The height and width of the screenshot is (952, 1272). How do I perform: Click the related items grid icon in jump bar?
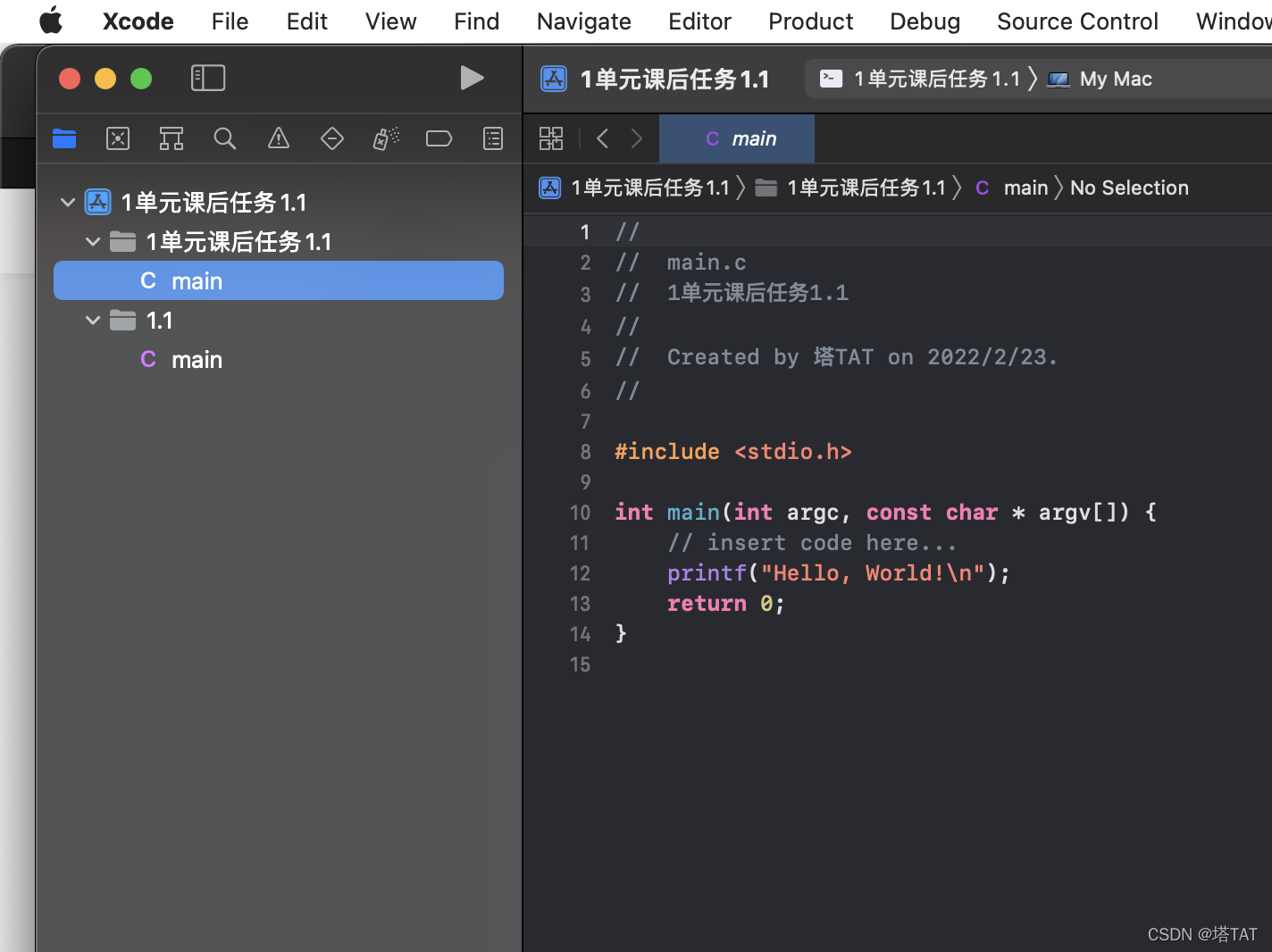tap(551, 138)
